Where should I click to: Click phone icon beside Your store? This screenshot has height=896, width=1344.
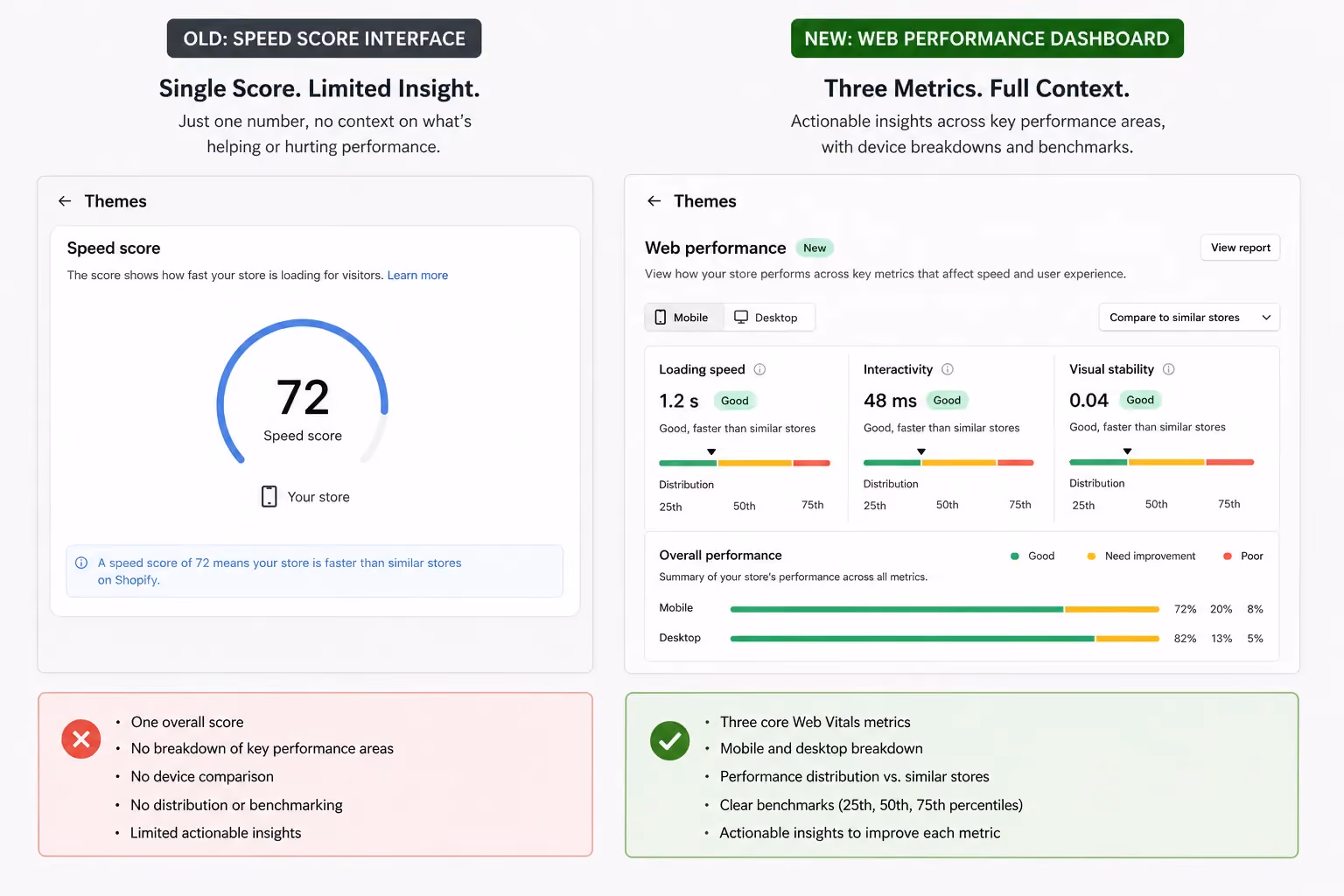tap(269, 496)
